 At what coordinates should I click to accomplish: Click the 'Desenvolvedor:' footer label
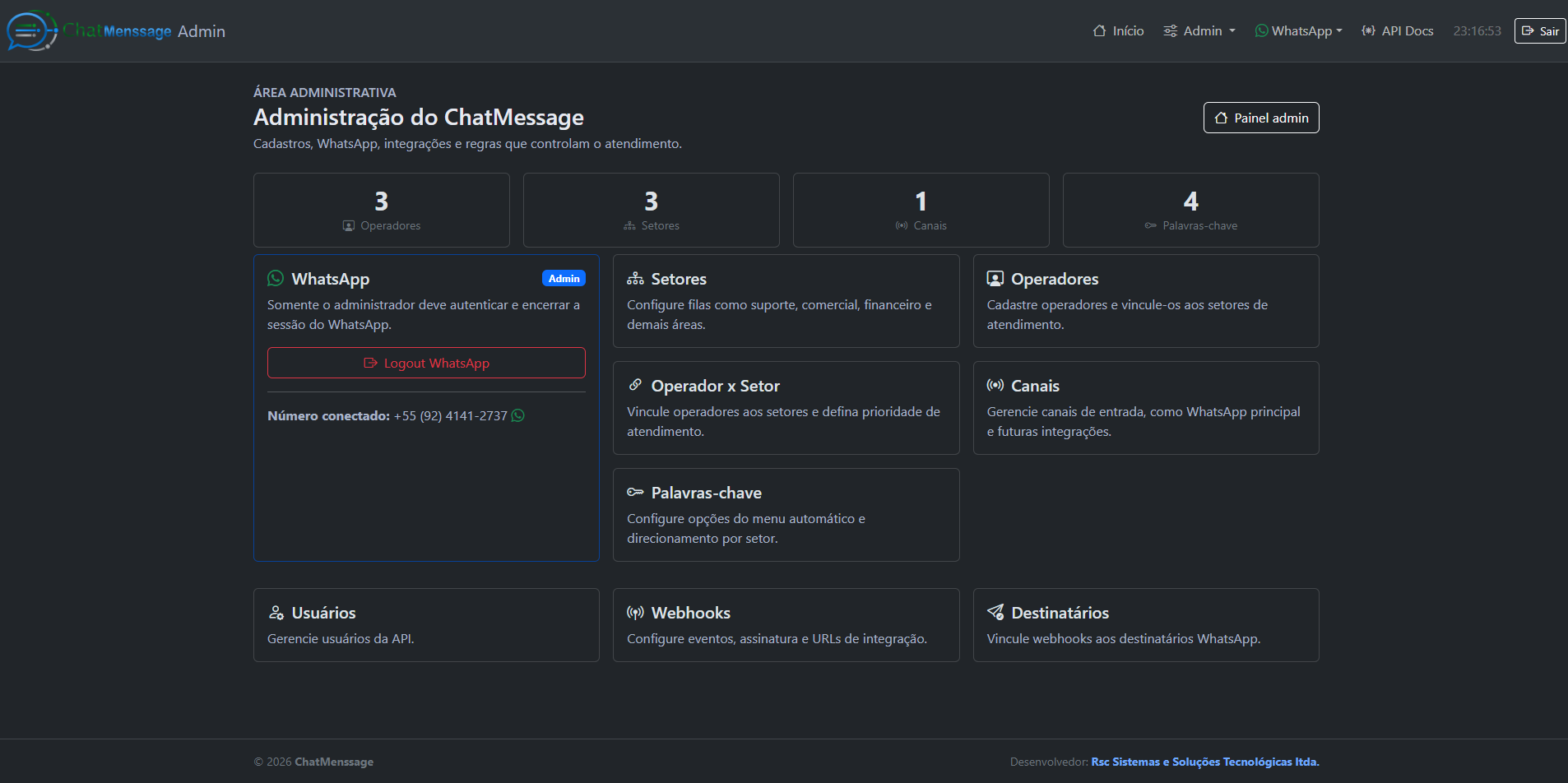[x=1049, y=762]
